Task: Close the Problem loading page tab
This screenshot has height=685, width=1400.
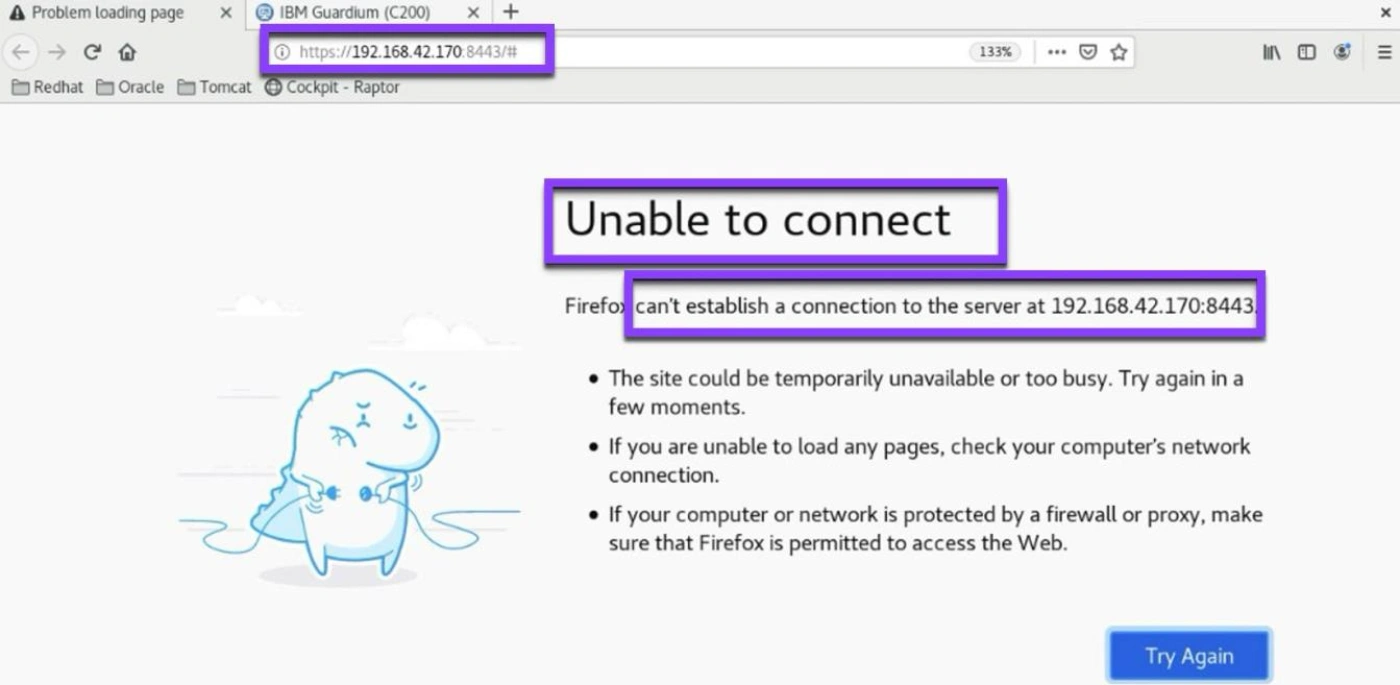Action: (226, 13)
